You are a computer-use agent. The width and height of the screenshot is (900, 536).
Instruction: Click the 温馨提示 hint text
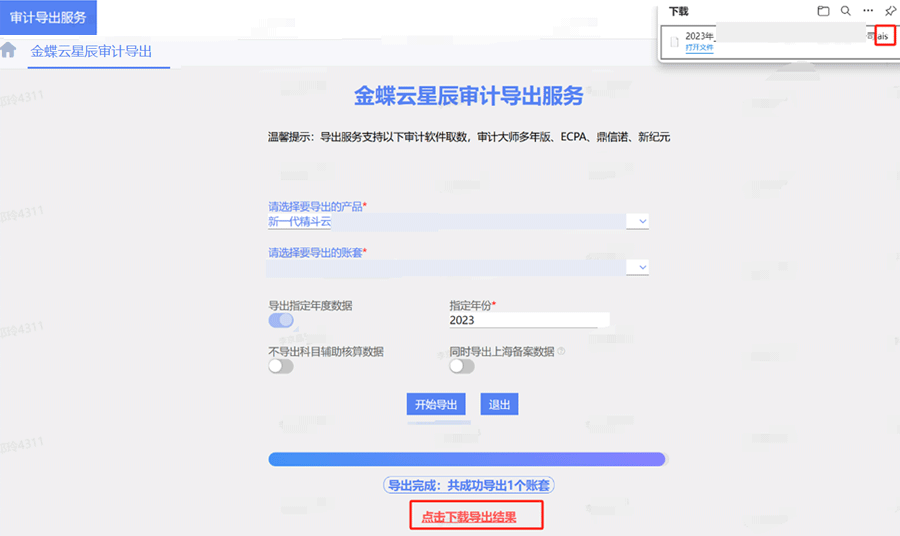(468, 137)
